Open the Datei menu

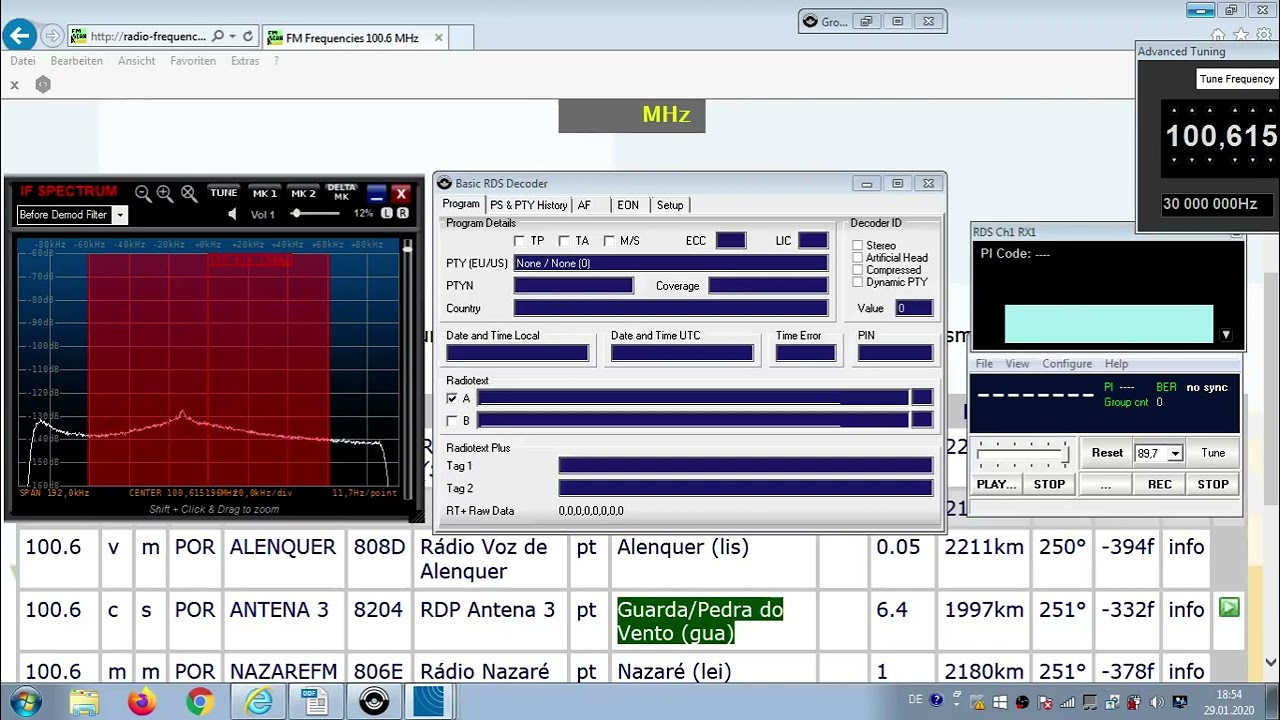click(x=23, y=61)
